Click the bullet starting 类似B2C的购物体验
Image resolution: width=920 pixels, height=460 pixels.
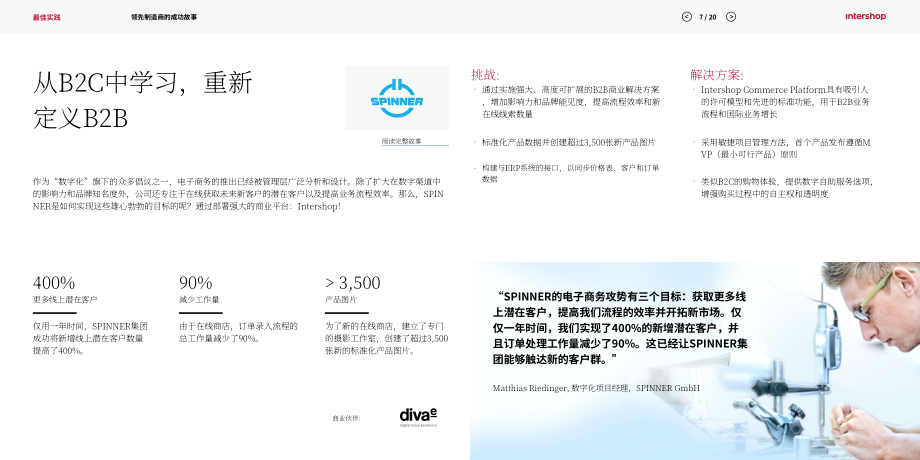tap(787, 188)
